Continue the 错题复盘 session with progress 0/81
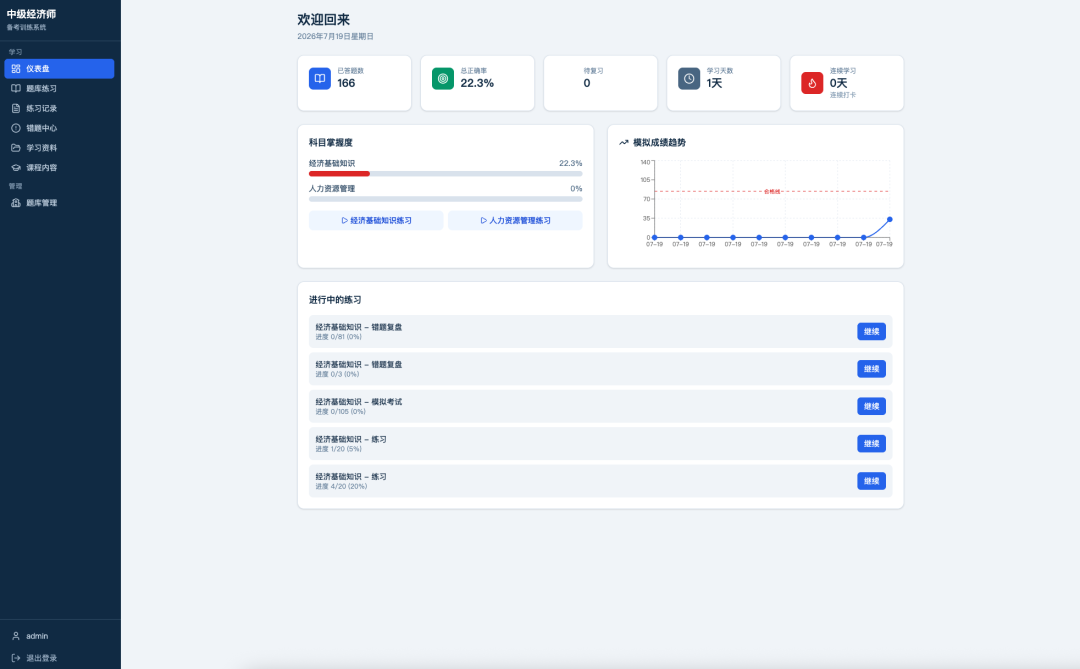The height and width of the screenshot is (669, 1080). (871, 331)
